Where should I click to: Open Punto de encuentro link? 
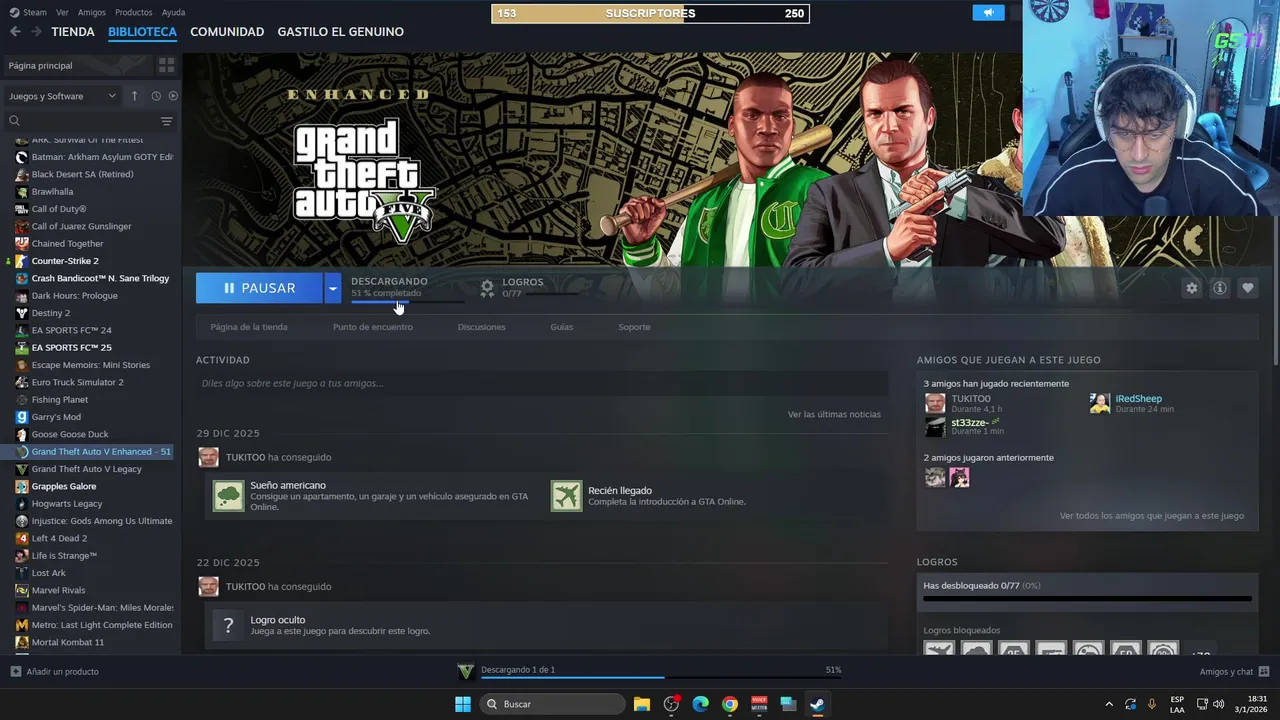pos(373,327)
